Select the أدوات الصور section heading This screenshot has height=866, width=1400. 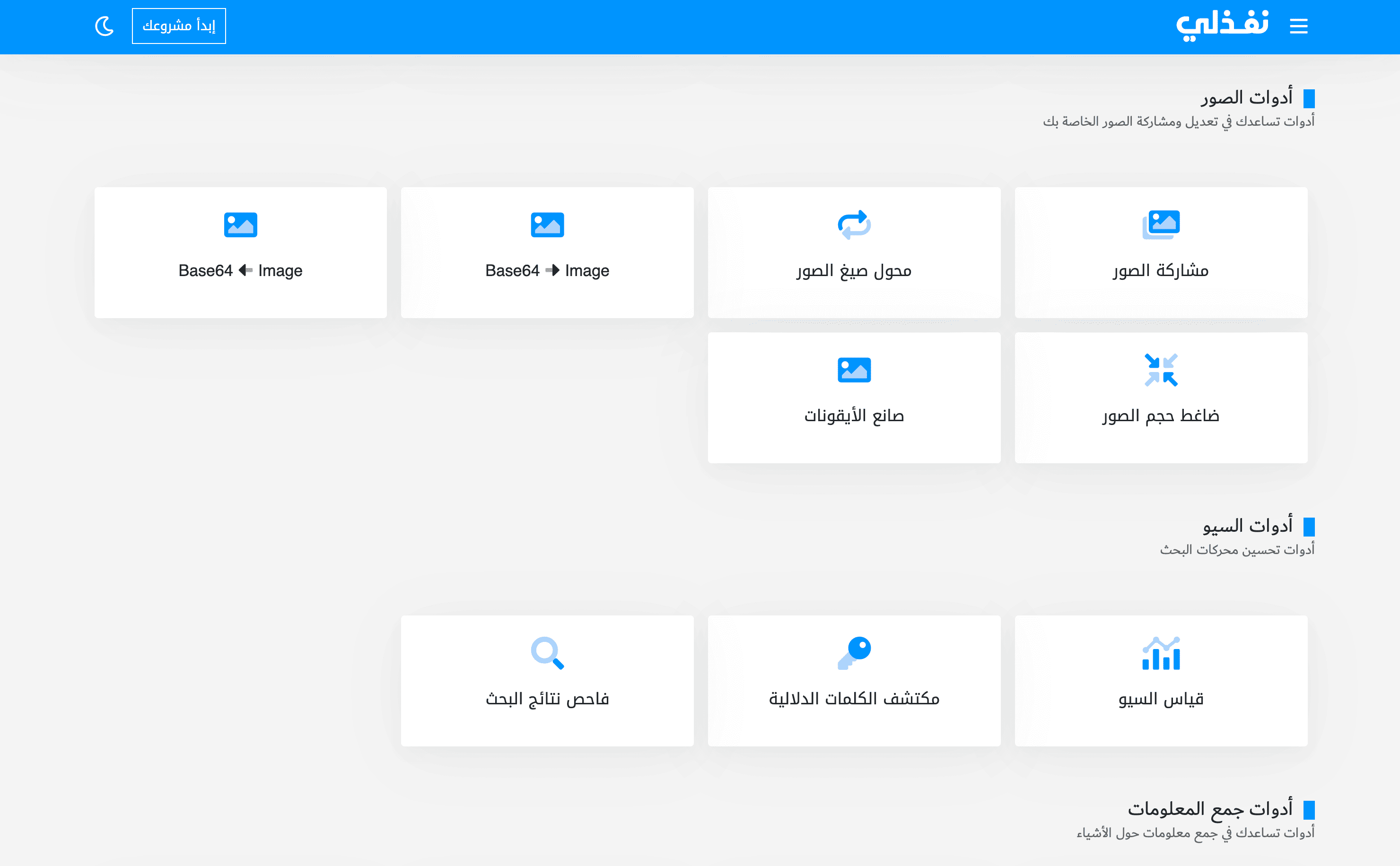[1247, 97]
